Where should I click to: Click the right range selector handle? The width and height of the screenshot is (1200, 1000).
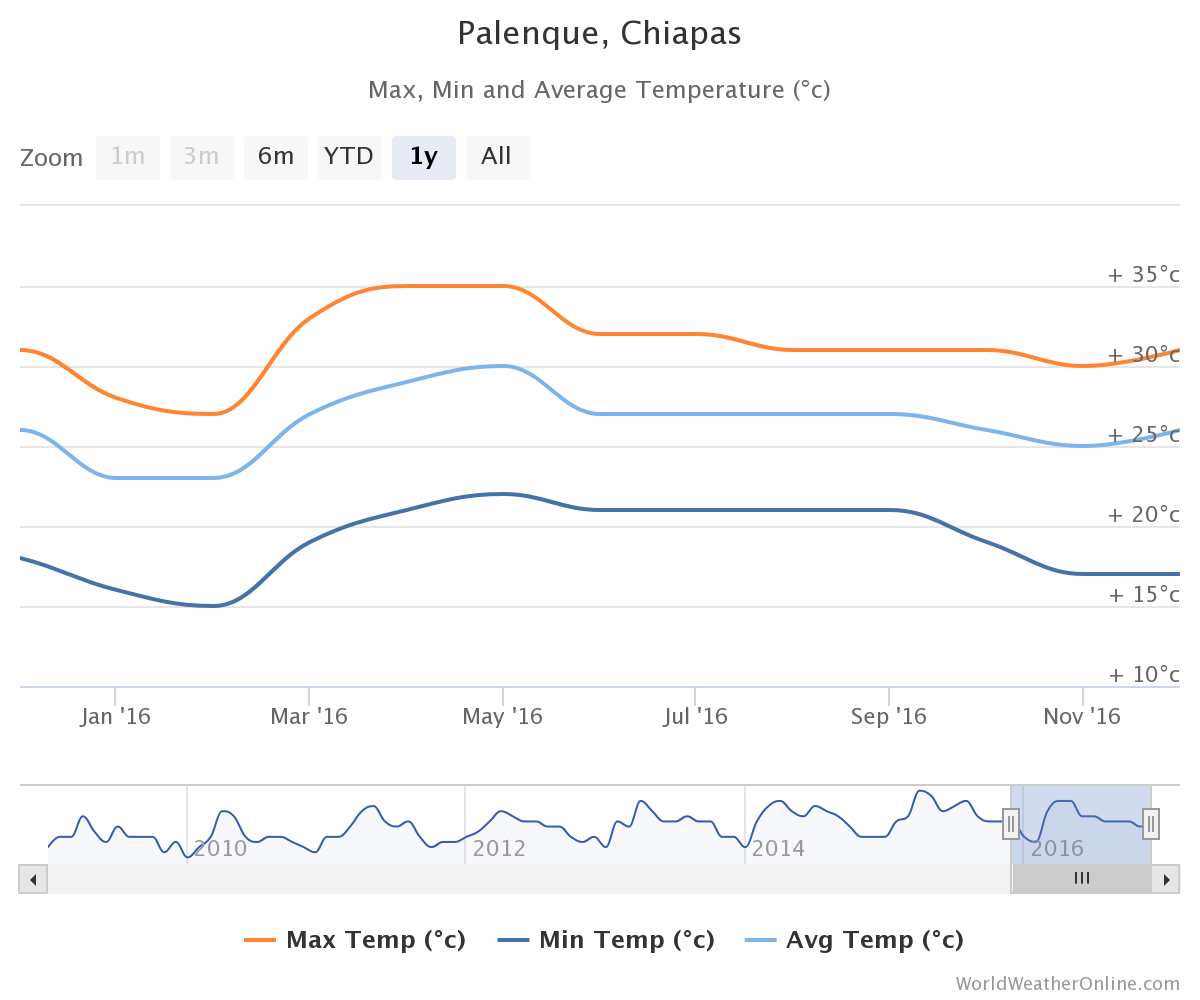(x=1151, y=824)
